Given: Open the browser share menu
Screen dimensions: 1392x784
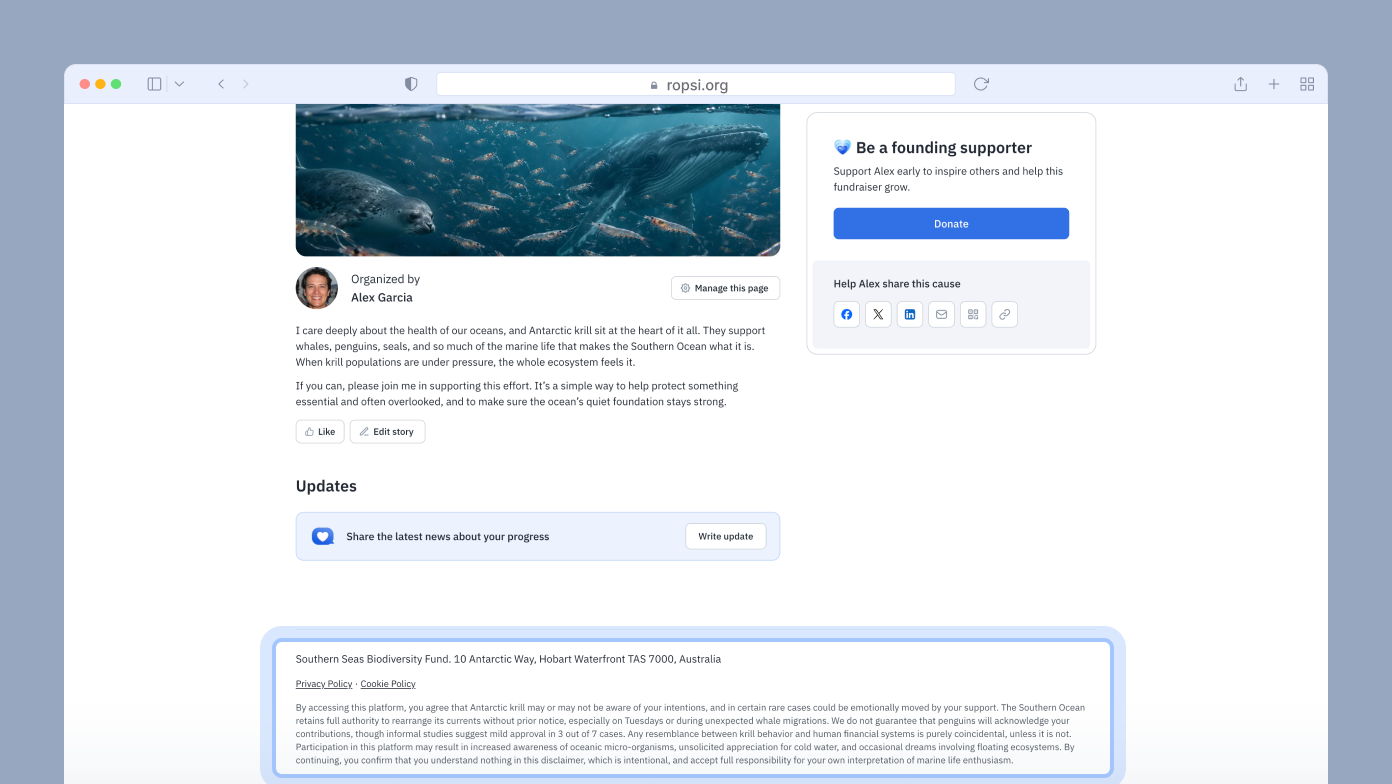Looking at the screenshot, I should click(x=1240, y=84).
